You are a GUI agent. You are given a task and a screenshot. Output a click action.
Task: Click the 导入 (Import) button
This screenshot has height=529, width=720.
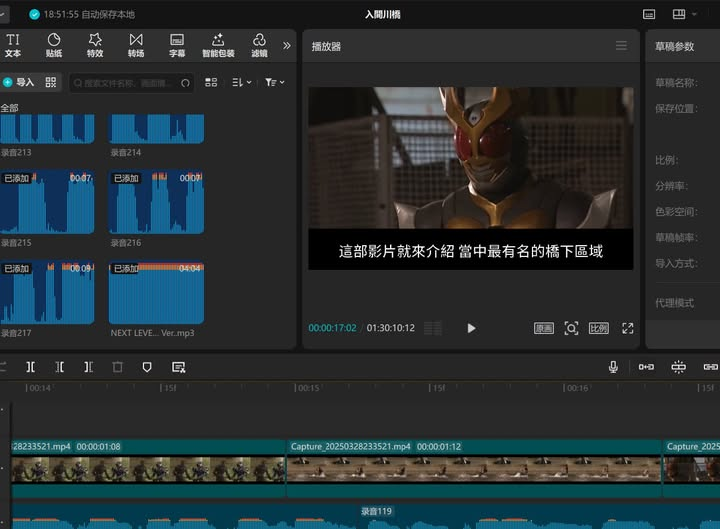point(18,82)
